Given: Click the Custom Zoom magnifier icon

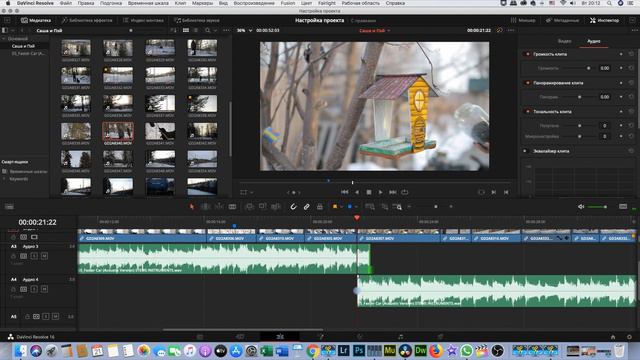Looking at the screenshot, I should point(397,207).
